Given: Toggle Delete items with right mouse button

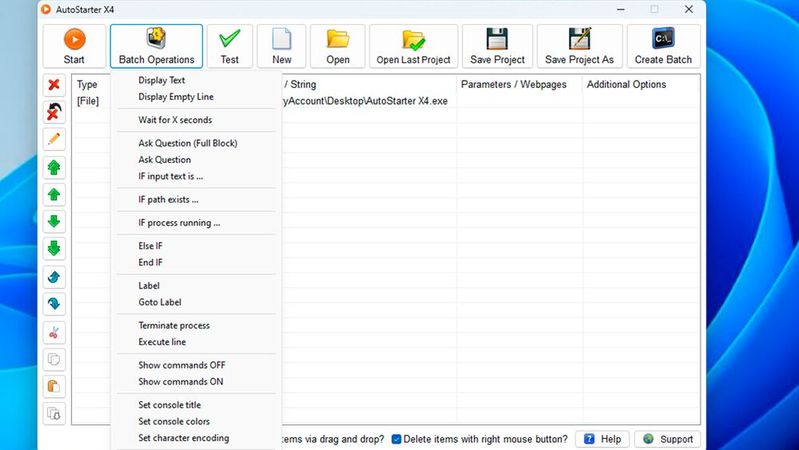Looking at the screenshot, I should (396, 439).
